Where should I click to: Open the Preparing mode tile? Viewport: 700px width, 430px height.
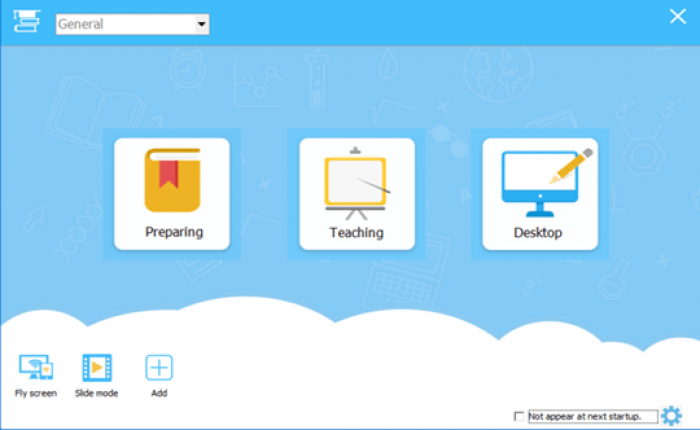[x=172, y=193]
